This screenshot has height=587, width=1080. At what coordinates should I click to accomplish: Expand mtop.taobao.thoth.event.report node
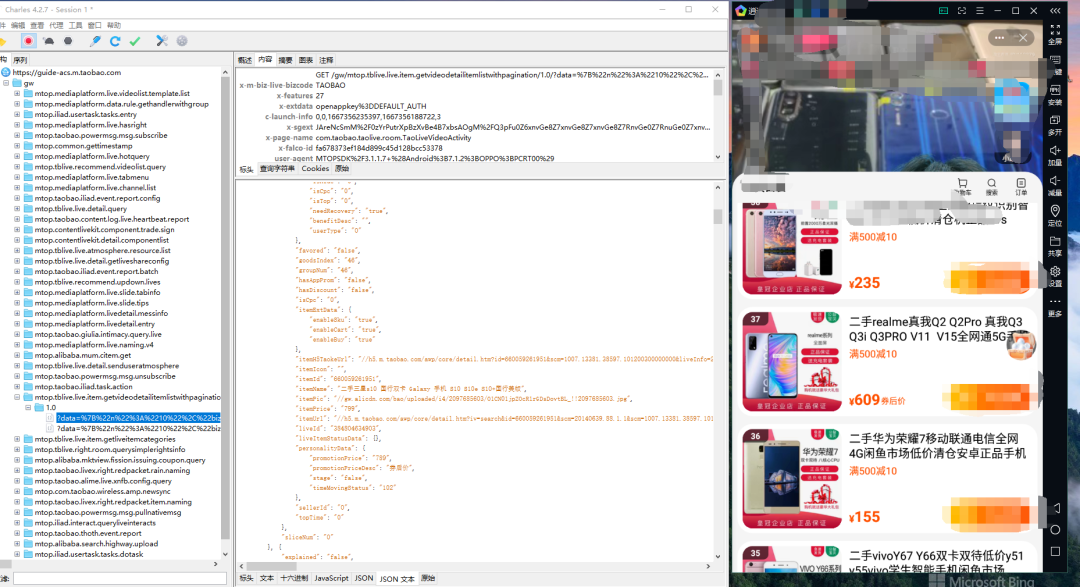point(17,533)
